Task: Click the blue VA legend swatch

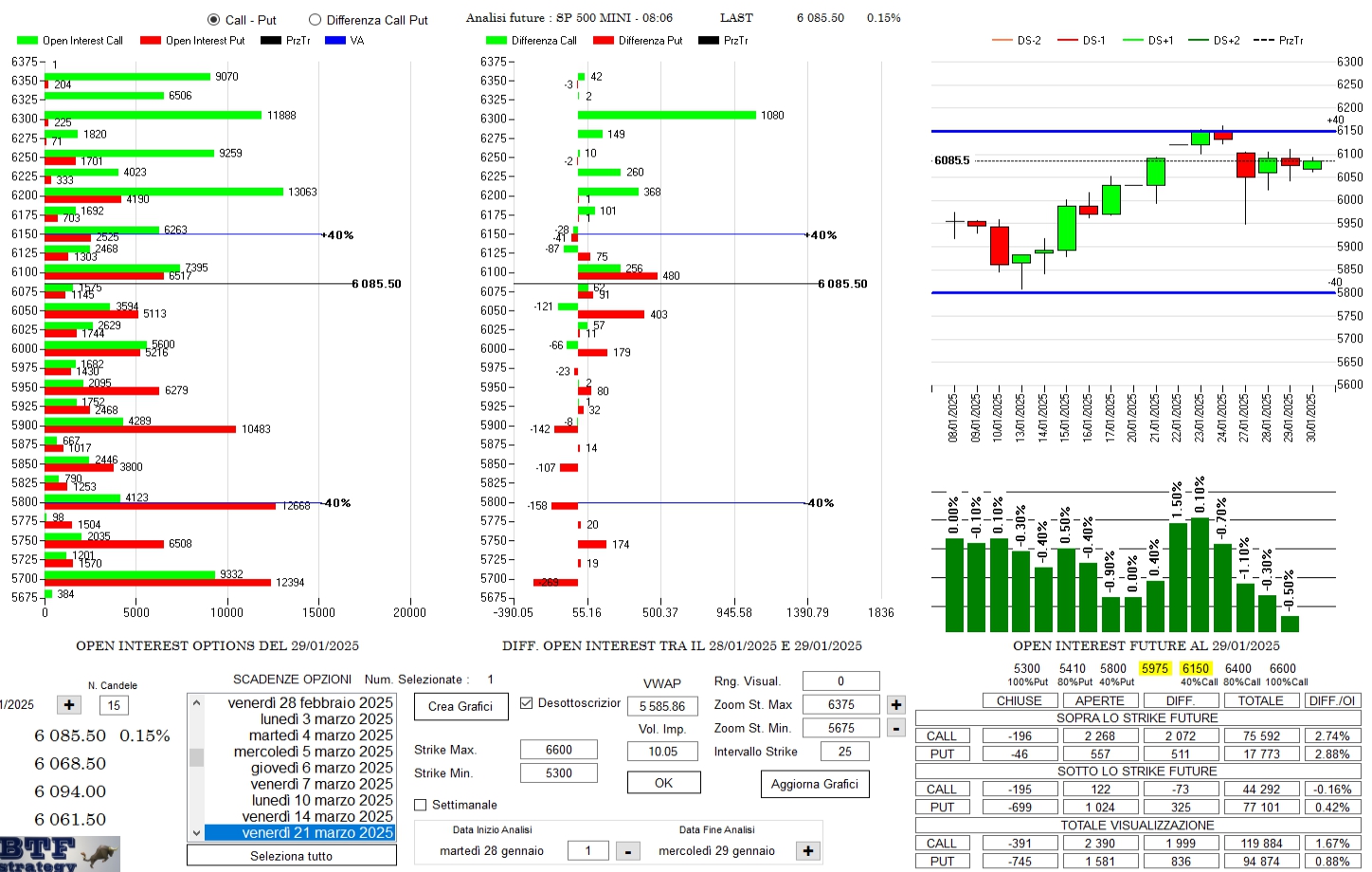Action: tap(335, 41)
